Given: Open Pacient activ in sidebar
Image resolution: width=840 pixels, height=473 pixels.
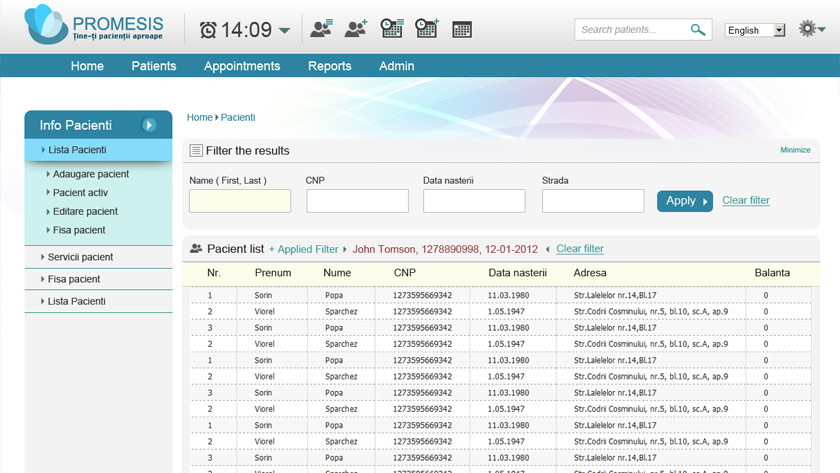Looking at the screenshot, I should click(x=80, y=192).
